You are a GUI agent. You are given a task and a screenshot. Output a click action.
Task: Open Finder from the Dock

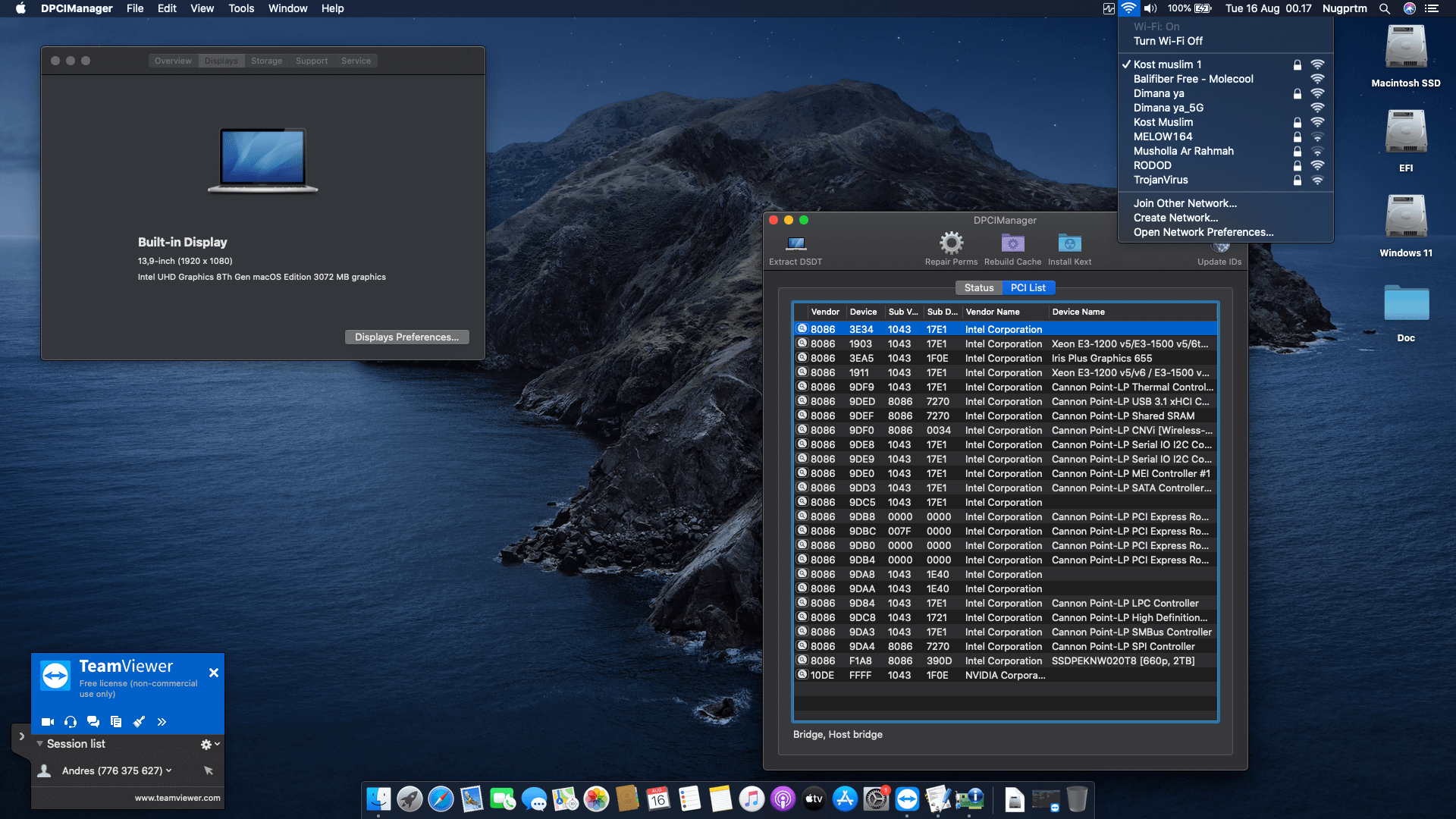[x=378, y=799]
